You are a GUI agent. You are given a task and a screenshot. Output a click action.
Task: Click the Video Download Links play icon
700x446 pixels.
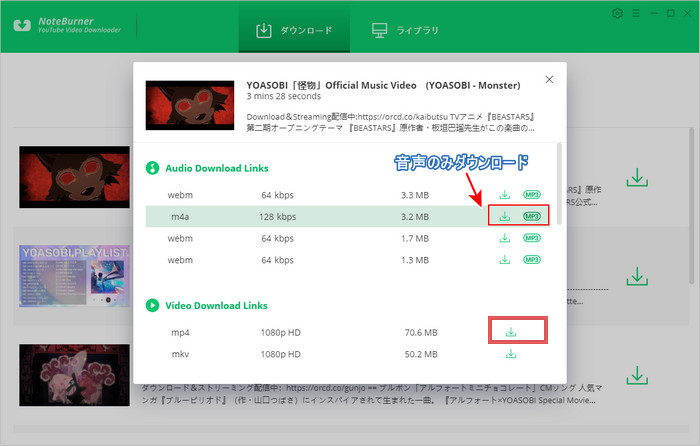tap(153, 305)
